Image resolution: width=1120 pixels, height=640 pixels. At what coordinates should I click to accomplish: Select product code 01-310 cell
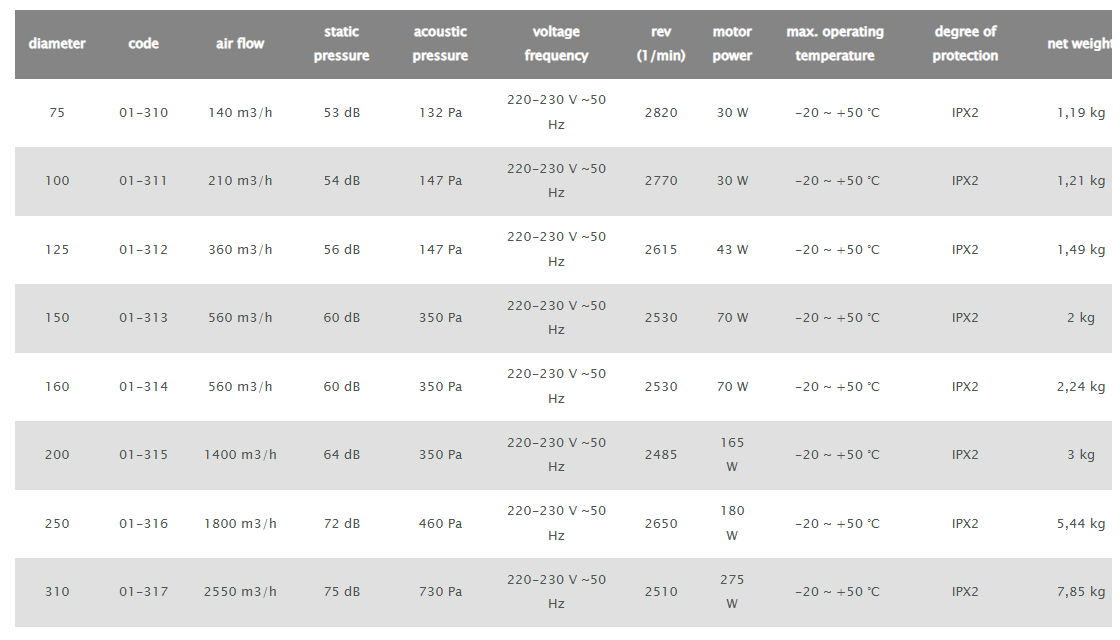pos(144,113)
